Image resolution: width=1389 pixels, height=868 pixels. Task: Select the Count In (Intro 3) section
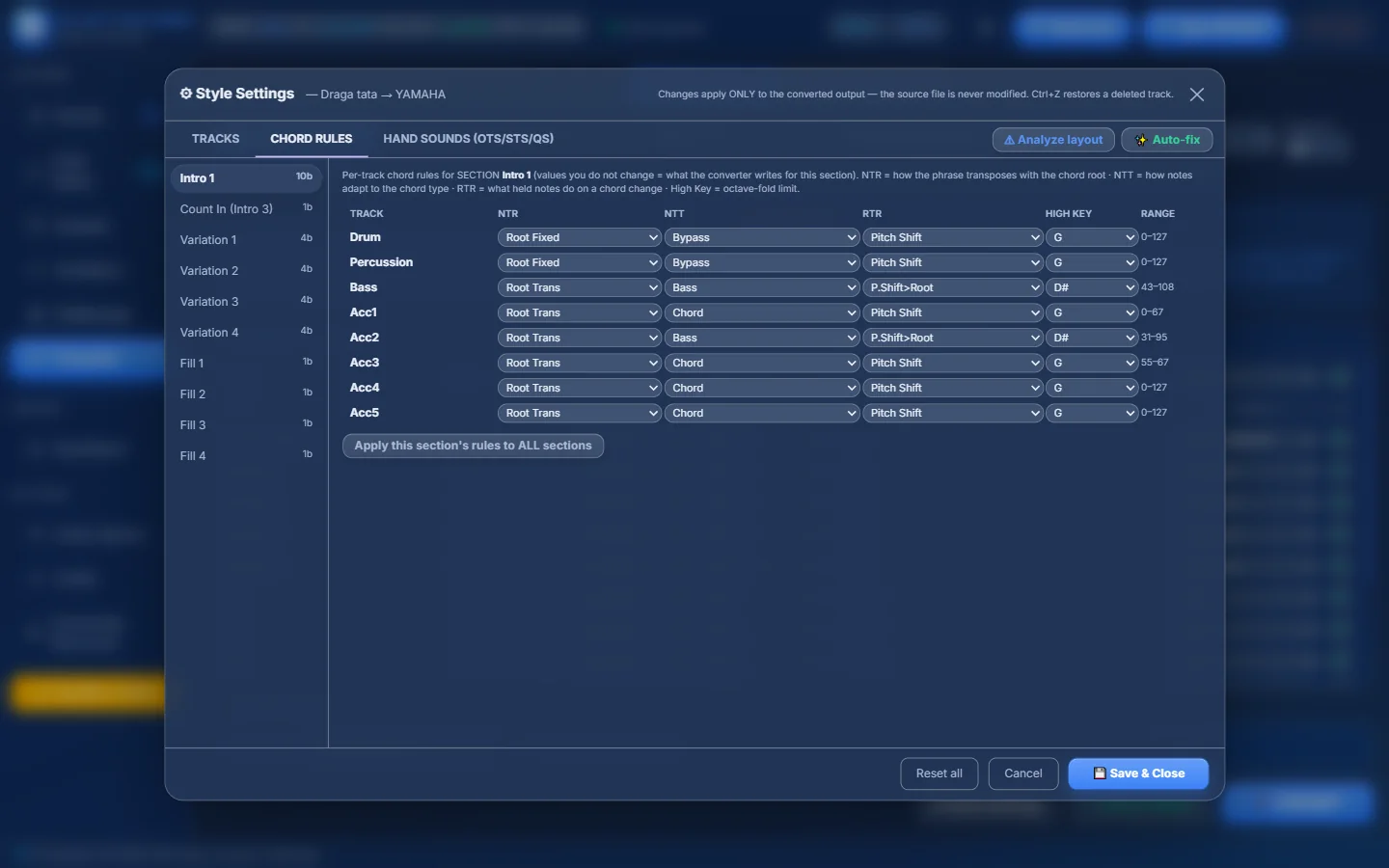pos(246,208)
